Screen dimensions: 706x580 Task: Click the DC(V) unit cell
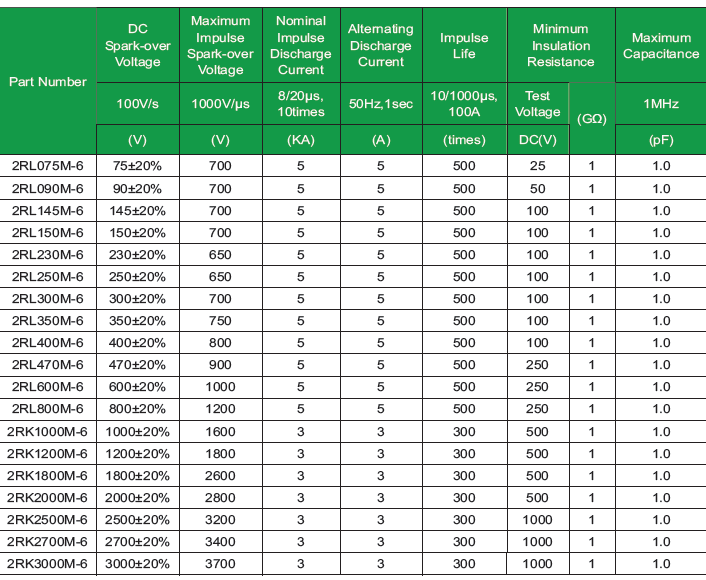pos(538,140)
